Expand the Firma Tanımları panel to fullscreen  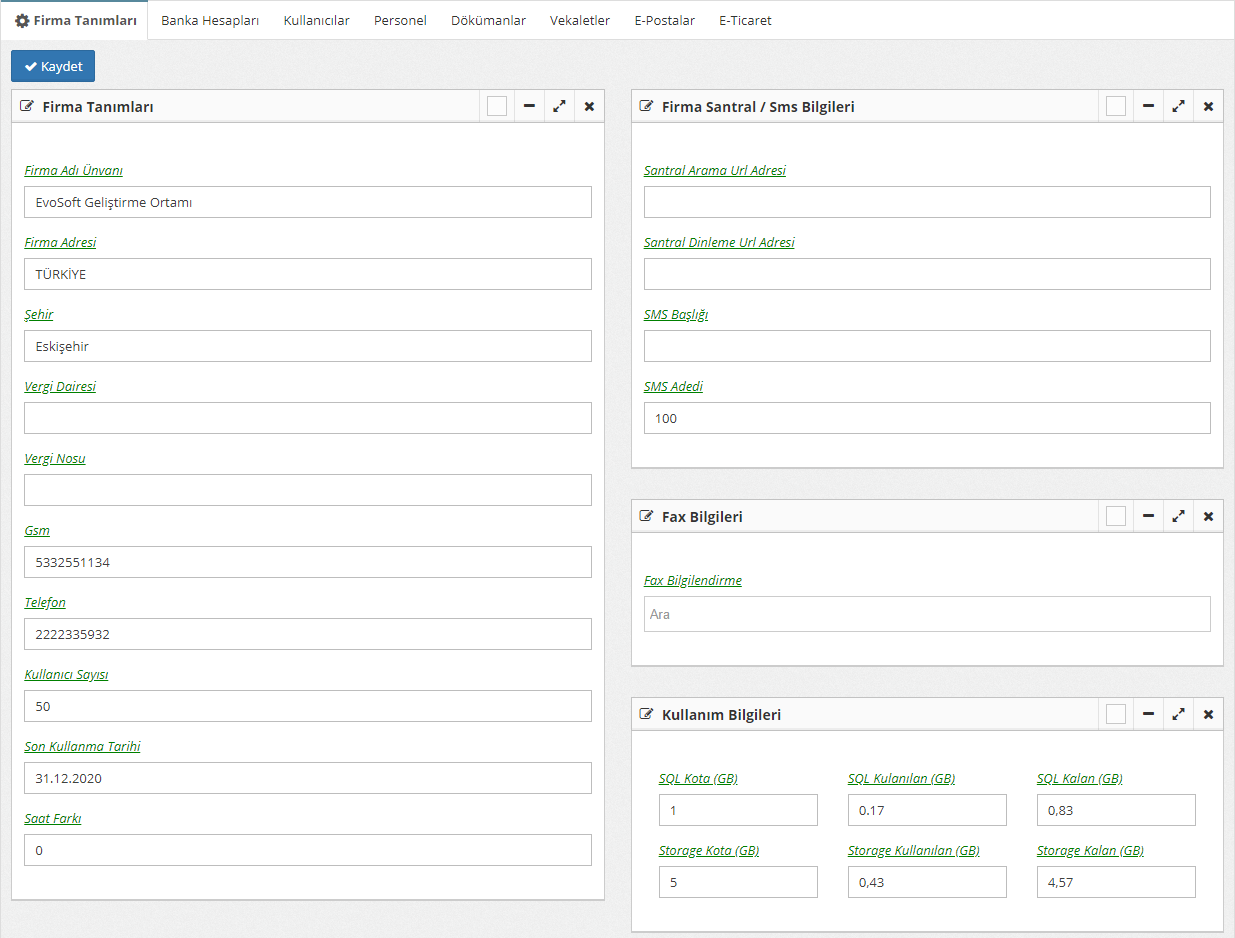[559, 106]
